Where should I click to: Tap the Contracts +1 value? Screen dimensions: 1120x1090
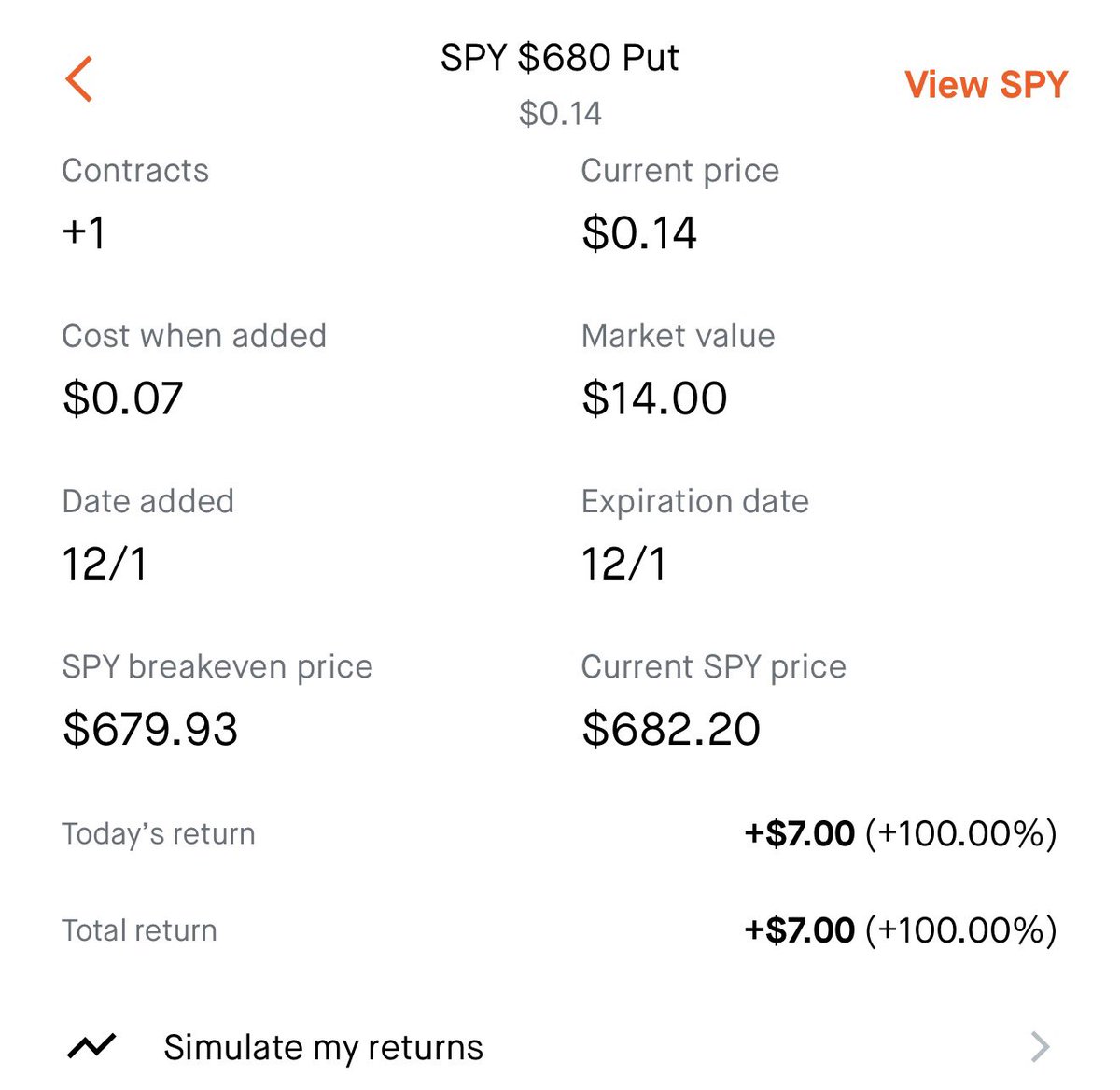coord(84,232)
